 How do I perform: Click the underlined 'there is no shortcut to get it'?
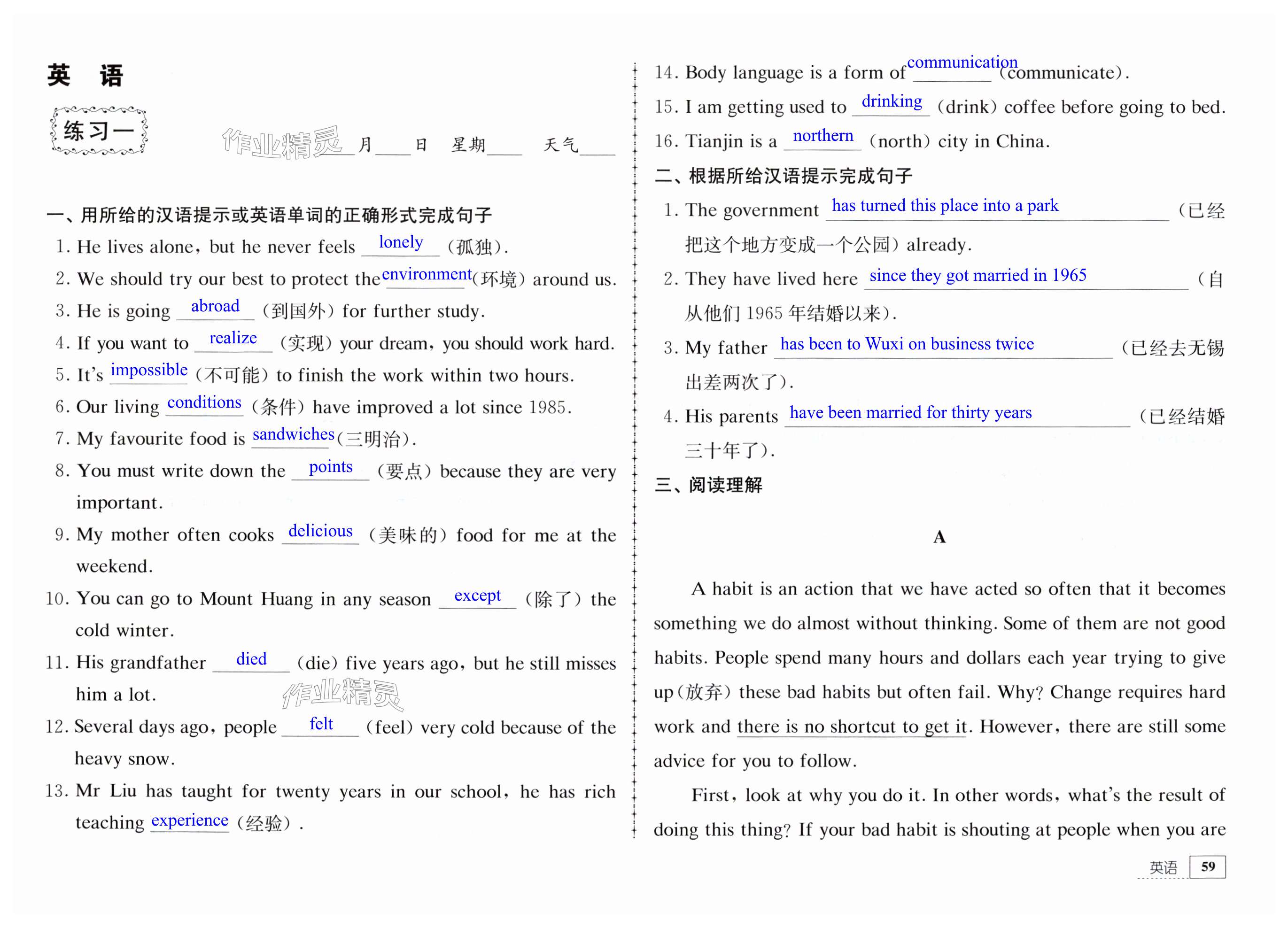coord(851,727)
